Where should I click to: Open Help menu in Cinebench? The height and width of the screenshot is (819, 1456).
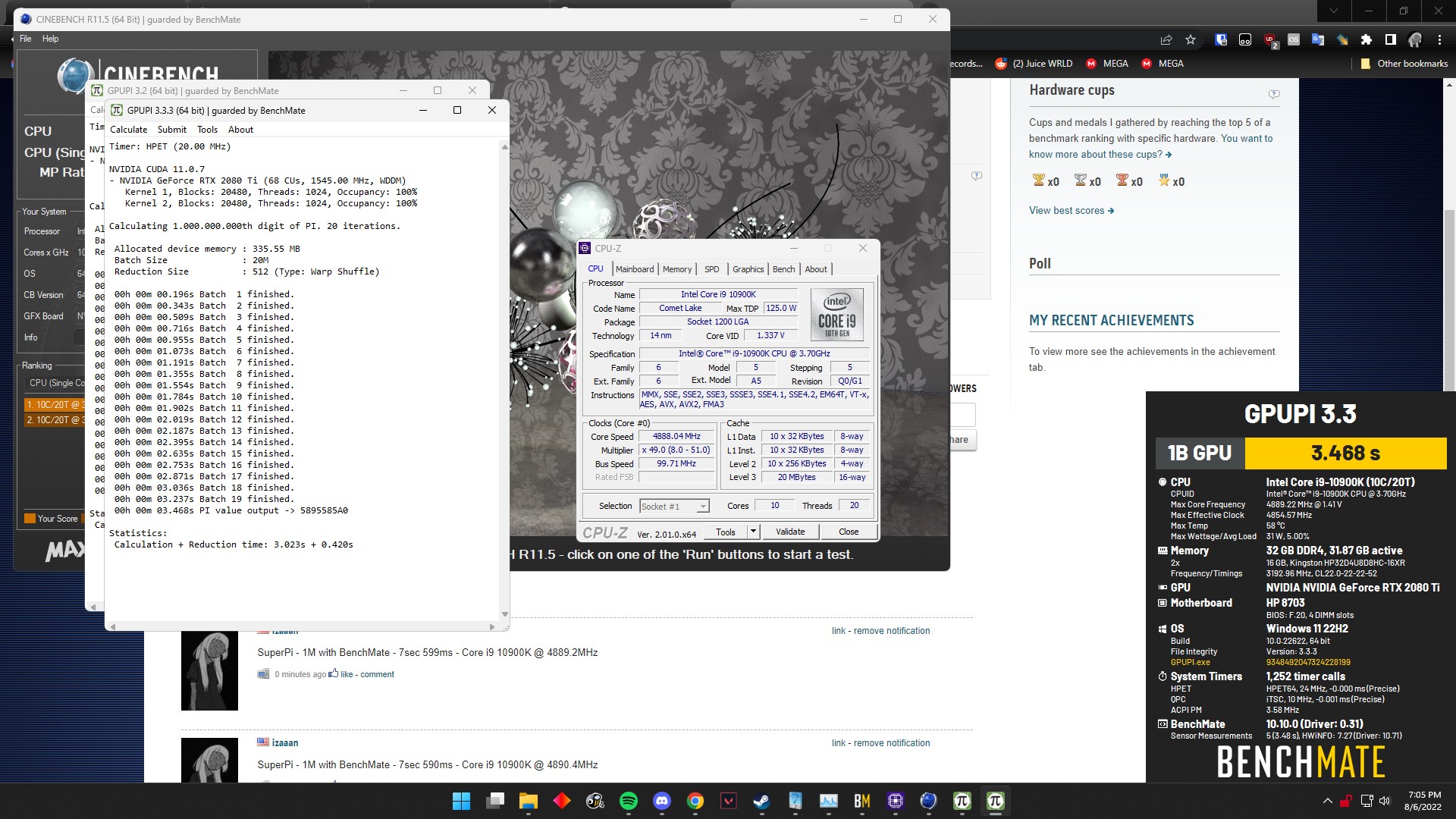51,39
